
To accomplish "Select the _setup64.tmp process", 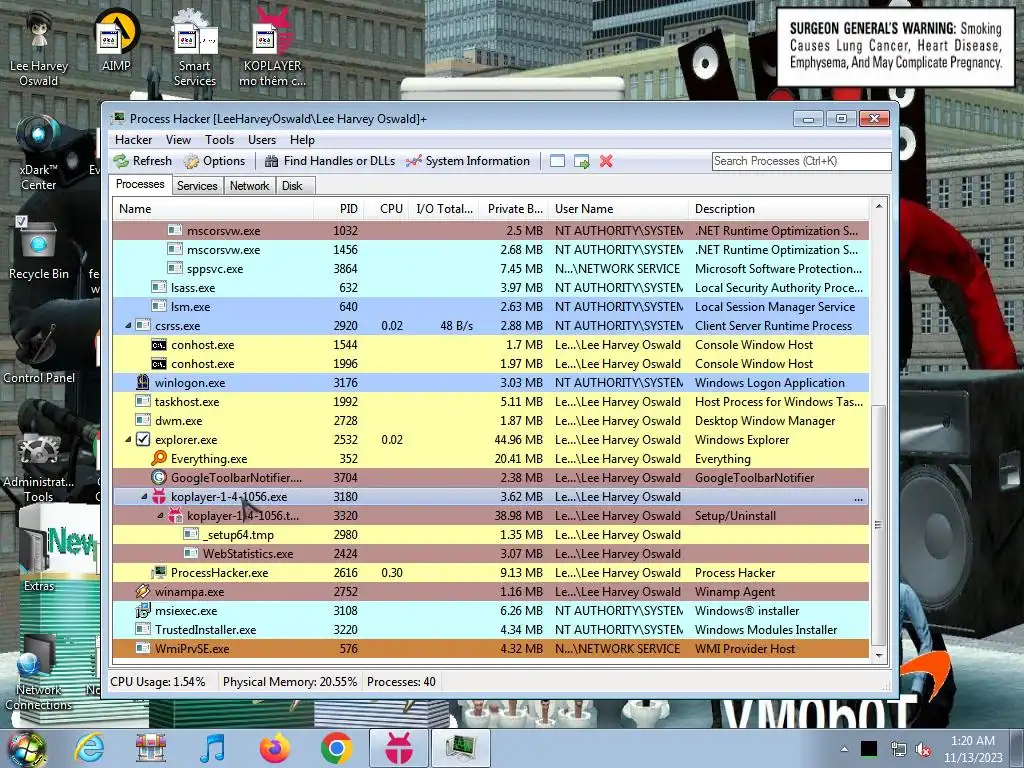I will tap(490, 535).
